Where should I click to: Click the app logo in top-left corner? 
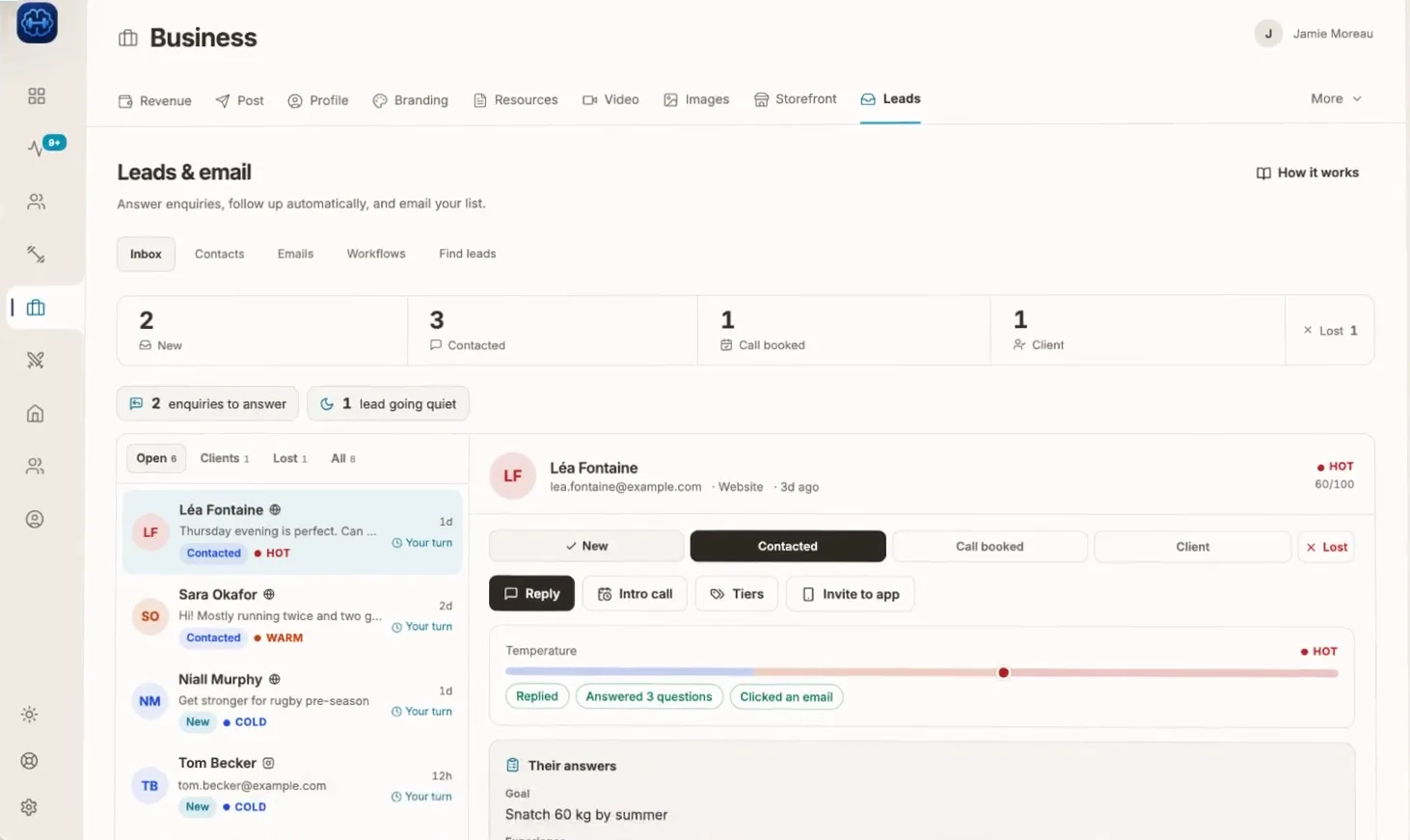(37, 22)
